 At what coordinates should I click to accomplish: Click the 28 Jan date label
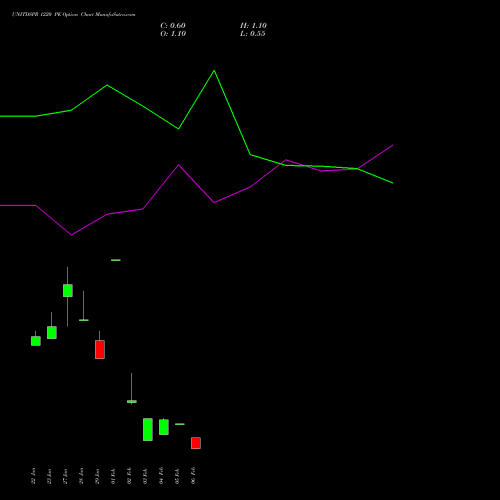click(x=81, y=476)
